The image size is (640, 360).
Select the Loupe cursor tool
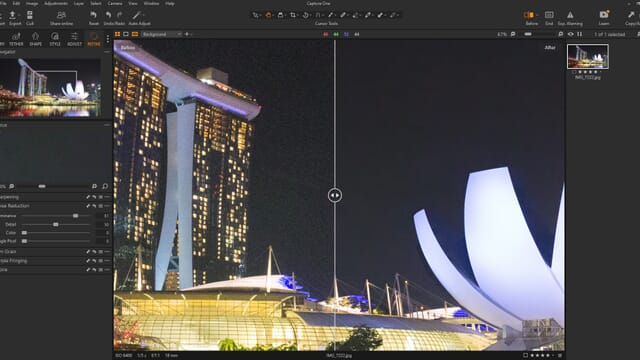280,15
